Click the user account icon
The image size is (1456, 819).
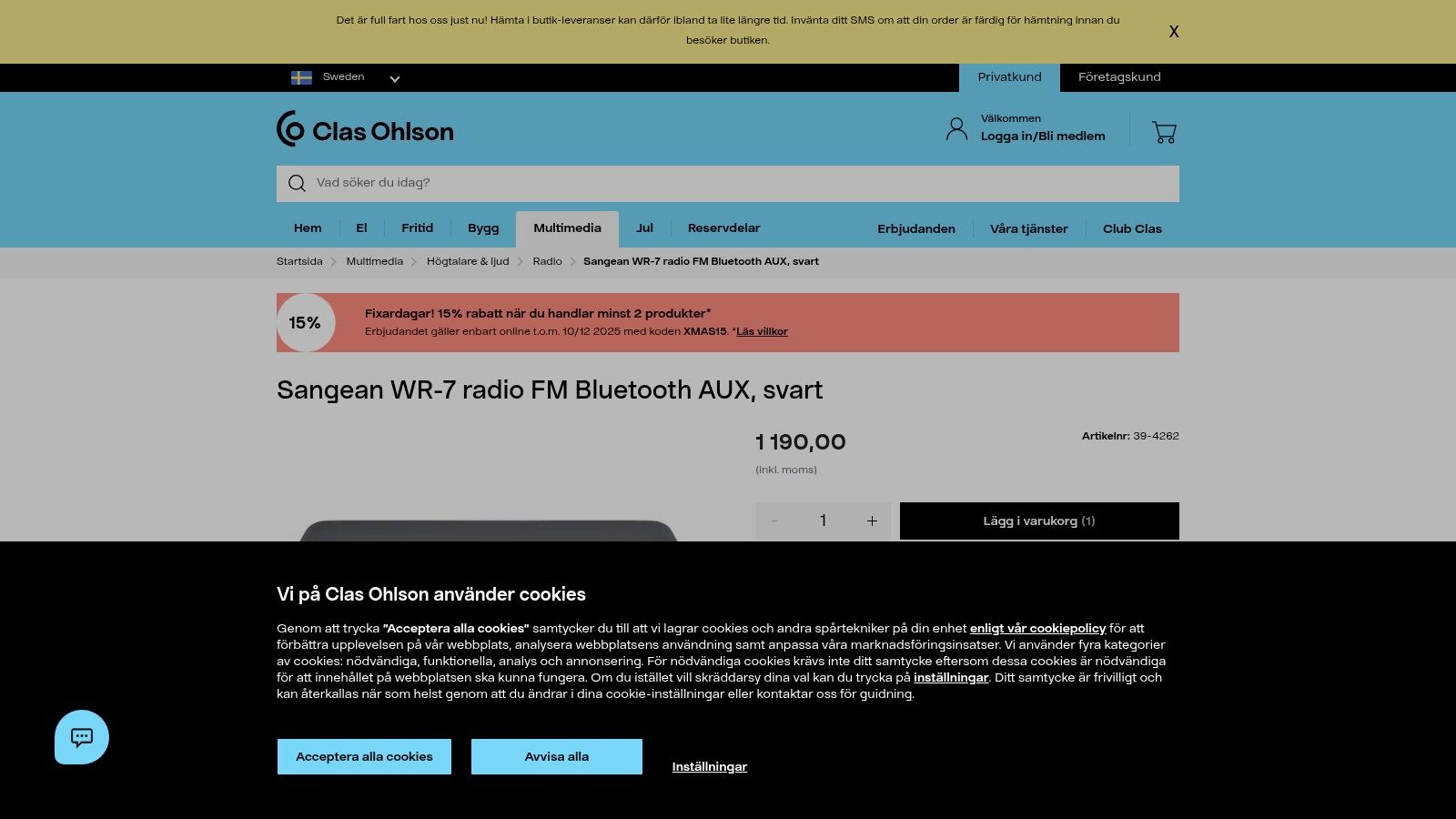(x=956, y=128)
